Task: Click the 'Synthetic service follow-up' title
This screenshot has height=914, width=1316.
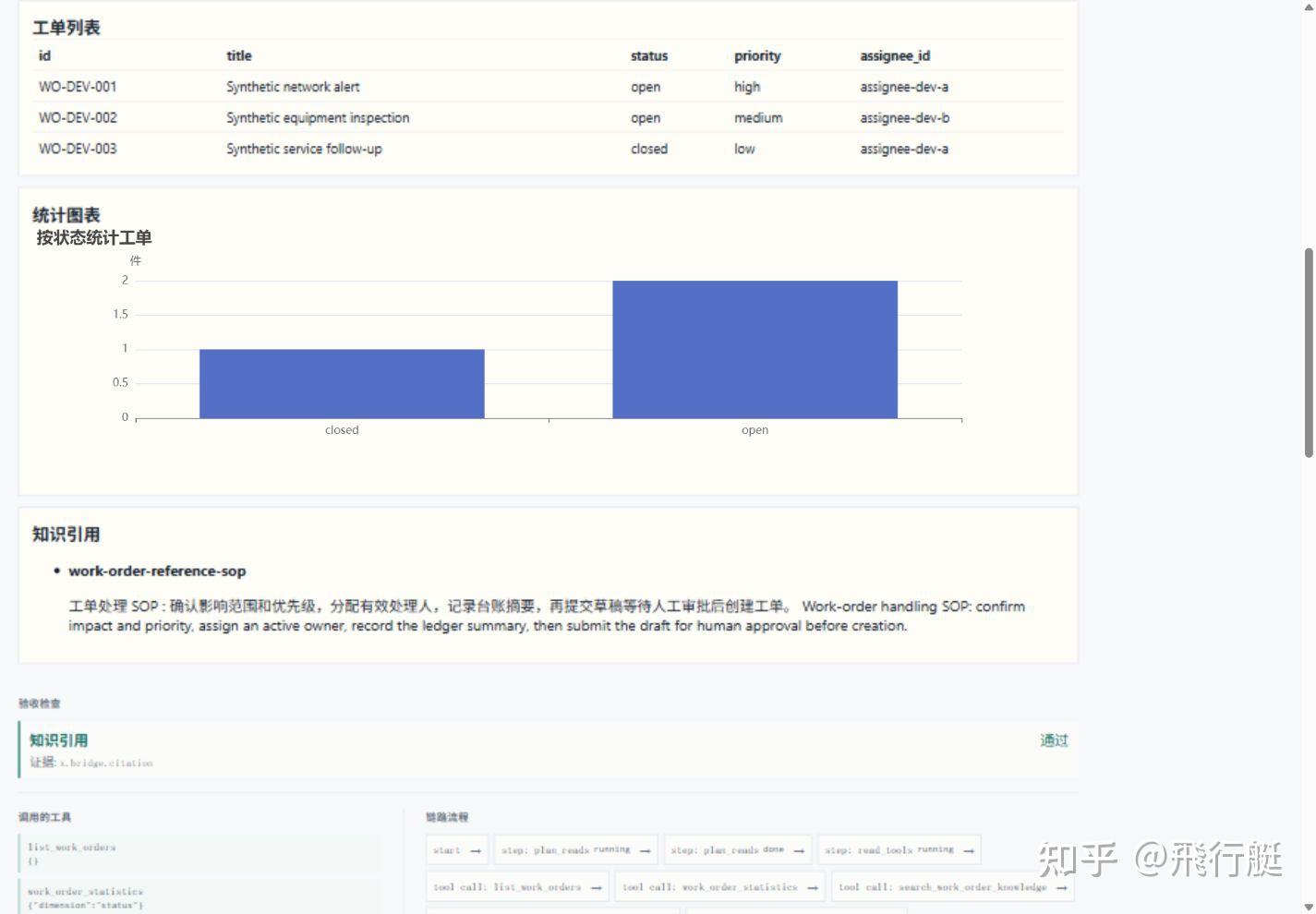Action: pos(304,149)
